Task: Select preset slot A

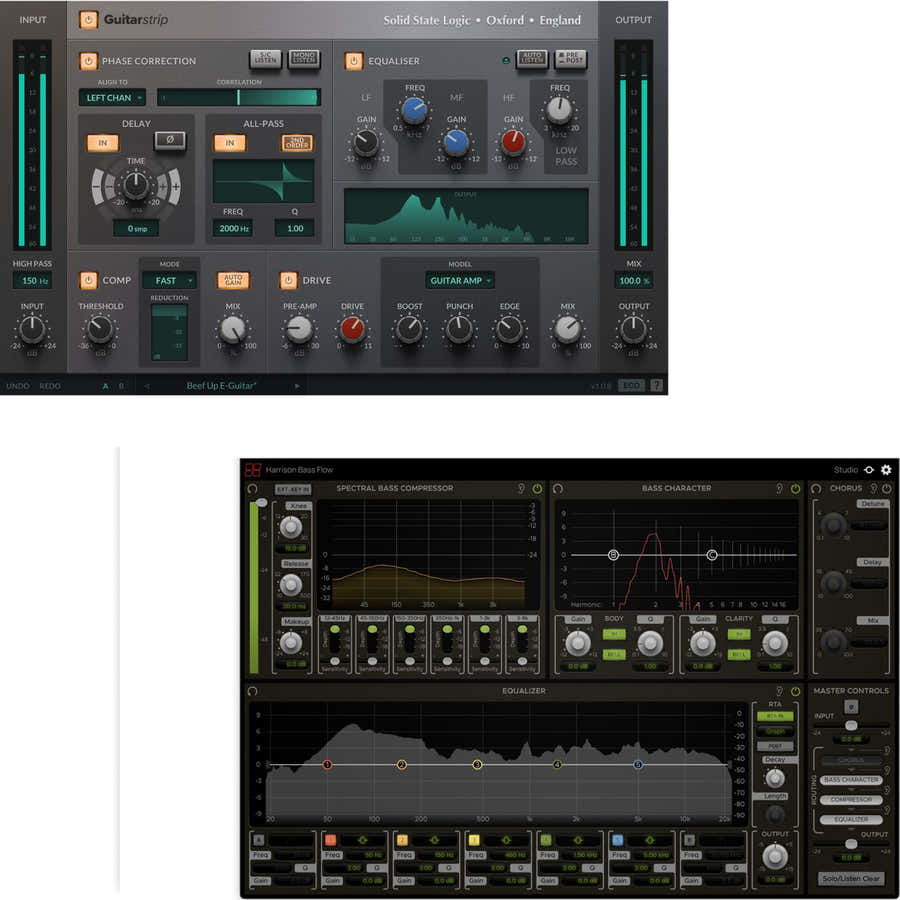Action: tap(106, 386)
